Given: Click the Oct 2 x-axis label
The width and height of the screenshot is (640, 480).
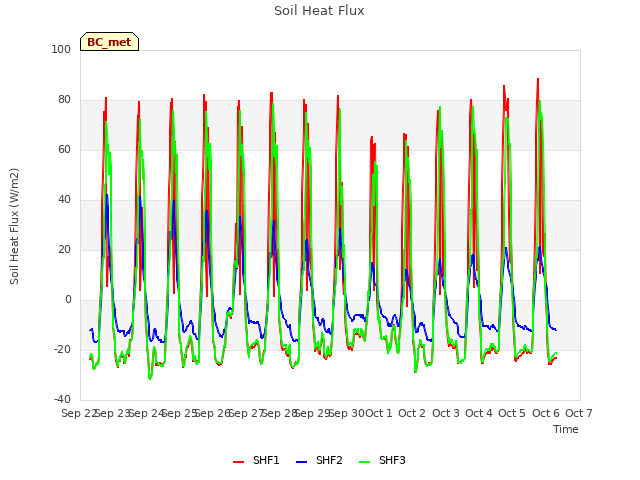Looking at the screenshot, I should pos(412,413).
